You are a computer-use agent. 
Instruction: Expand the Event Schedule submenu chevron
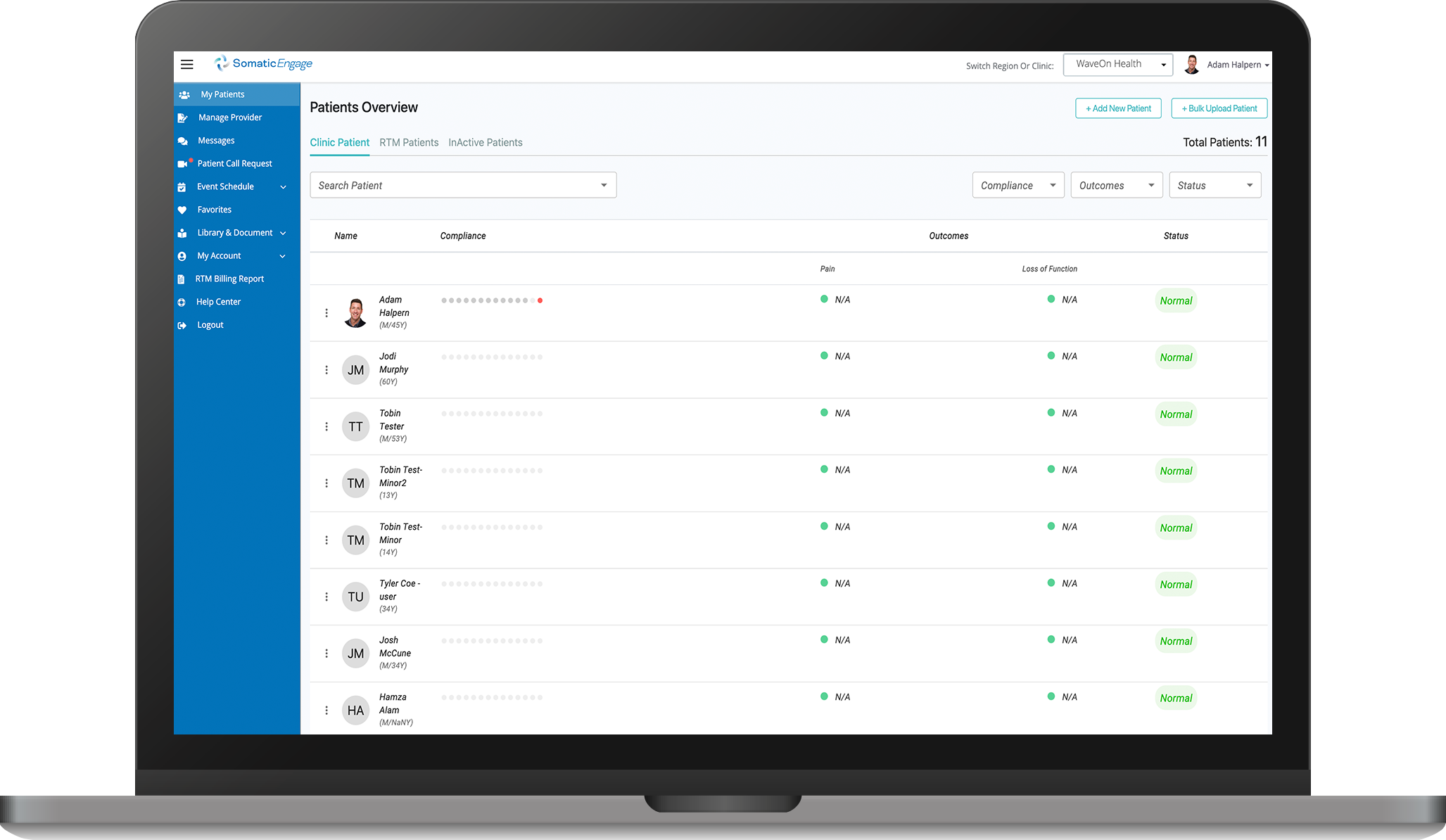coord(284,187)
